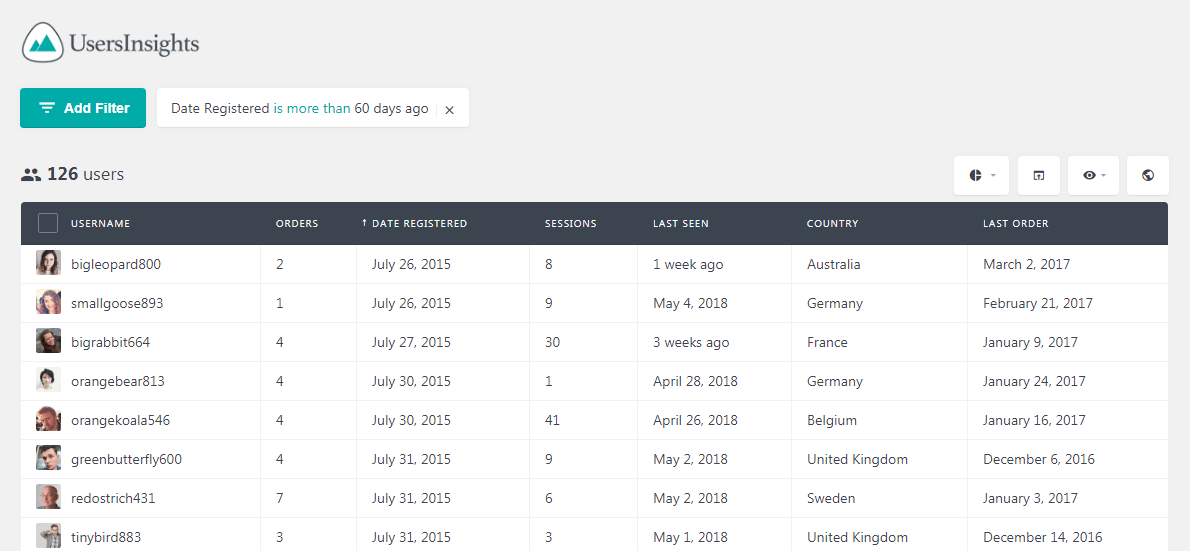The height and width of the screenshot is (551, 1190).
Task: Click smallgoose893 avatar thumbnail
Action: 49,302
